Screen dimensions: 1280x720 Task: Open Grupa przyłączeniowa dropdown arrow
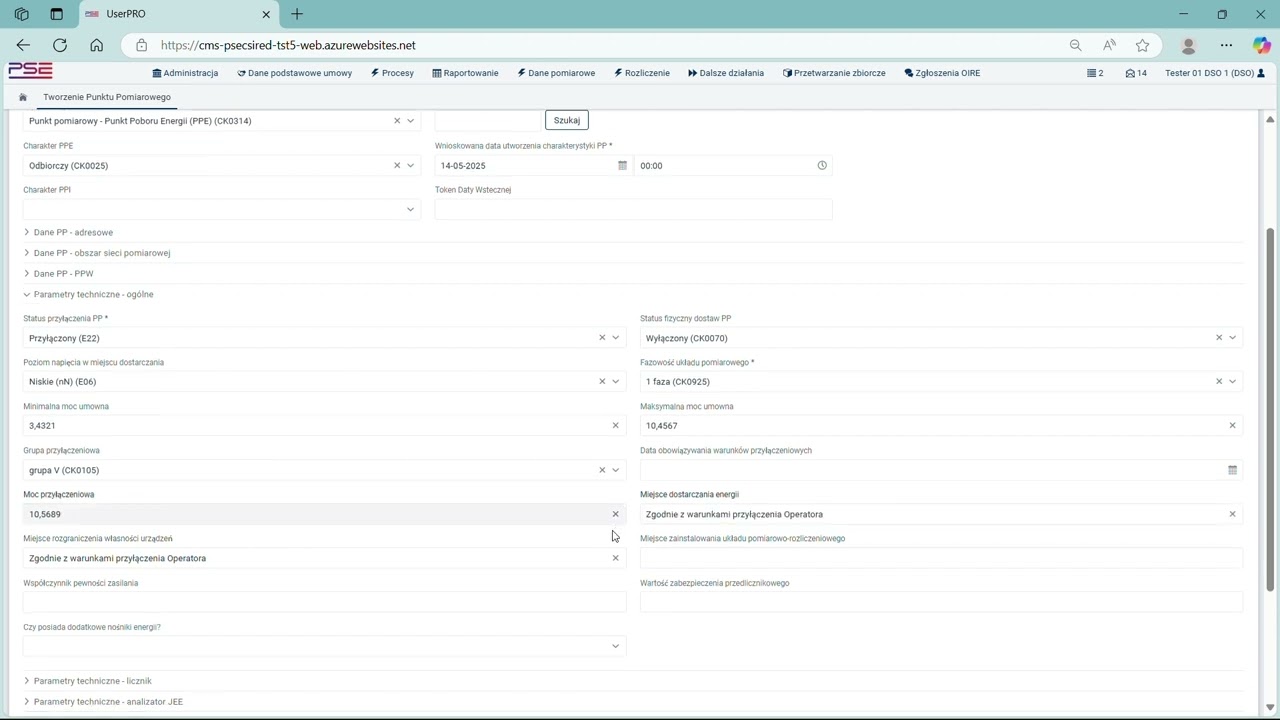pyautogui.click(x=616, y=470)
